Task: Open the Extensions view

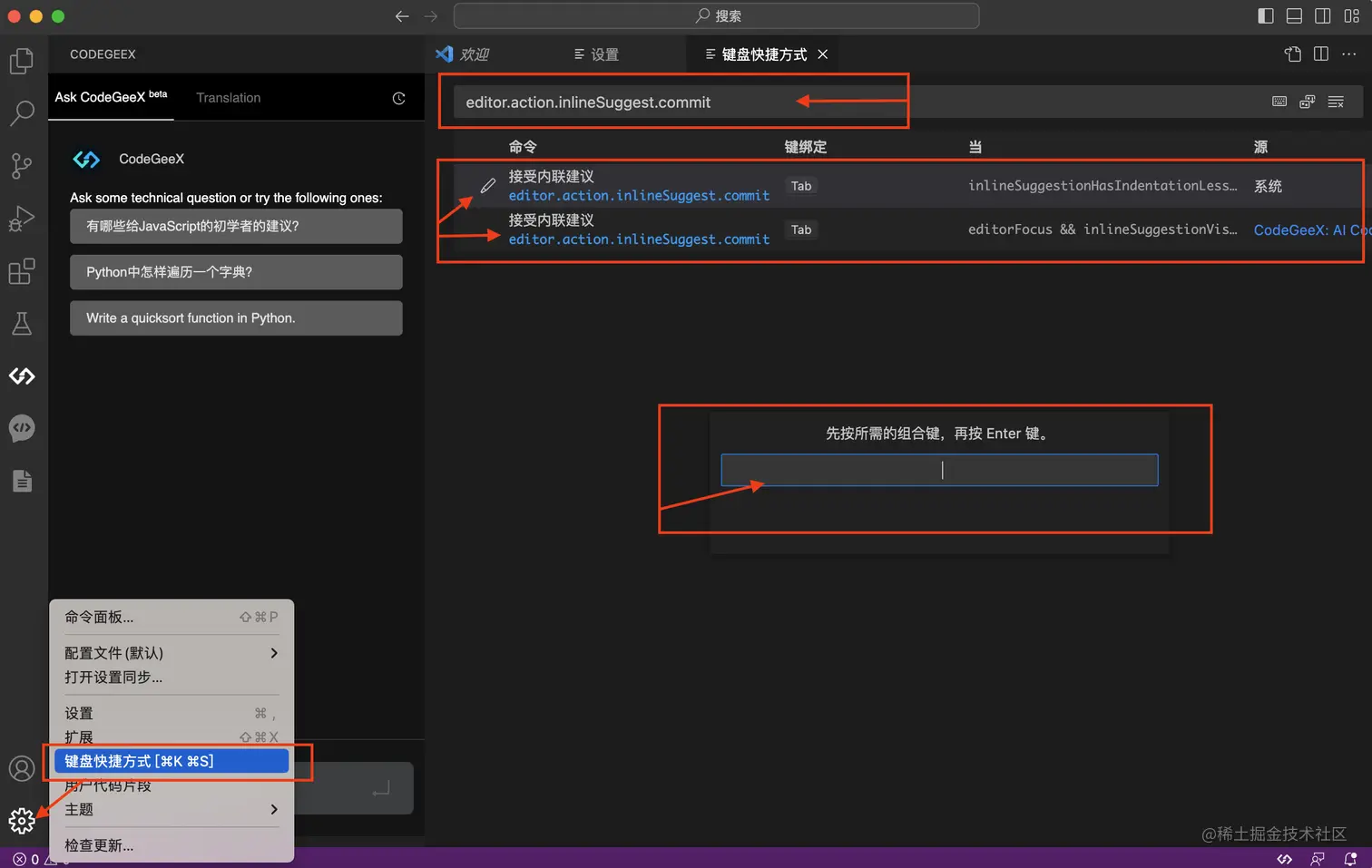Action: click(x=22, y=271)
